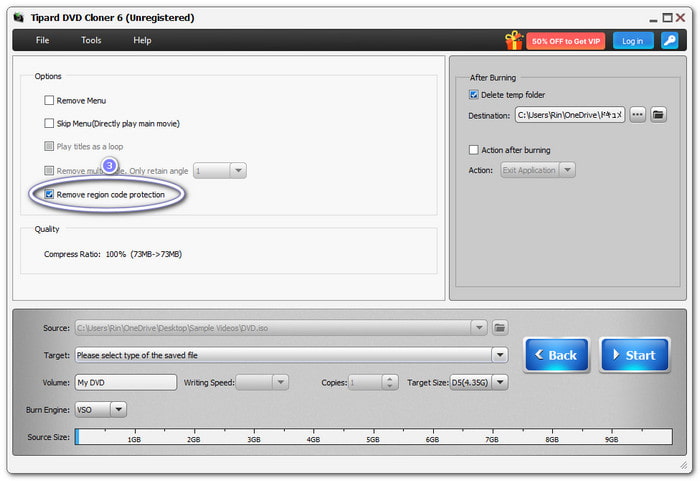The width and height of the screenshot is (700, 481).
Task: Open the Help menu
Action: 142,40
